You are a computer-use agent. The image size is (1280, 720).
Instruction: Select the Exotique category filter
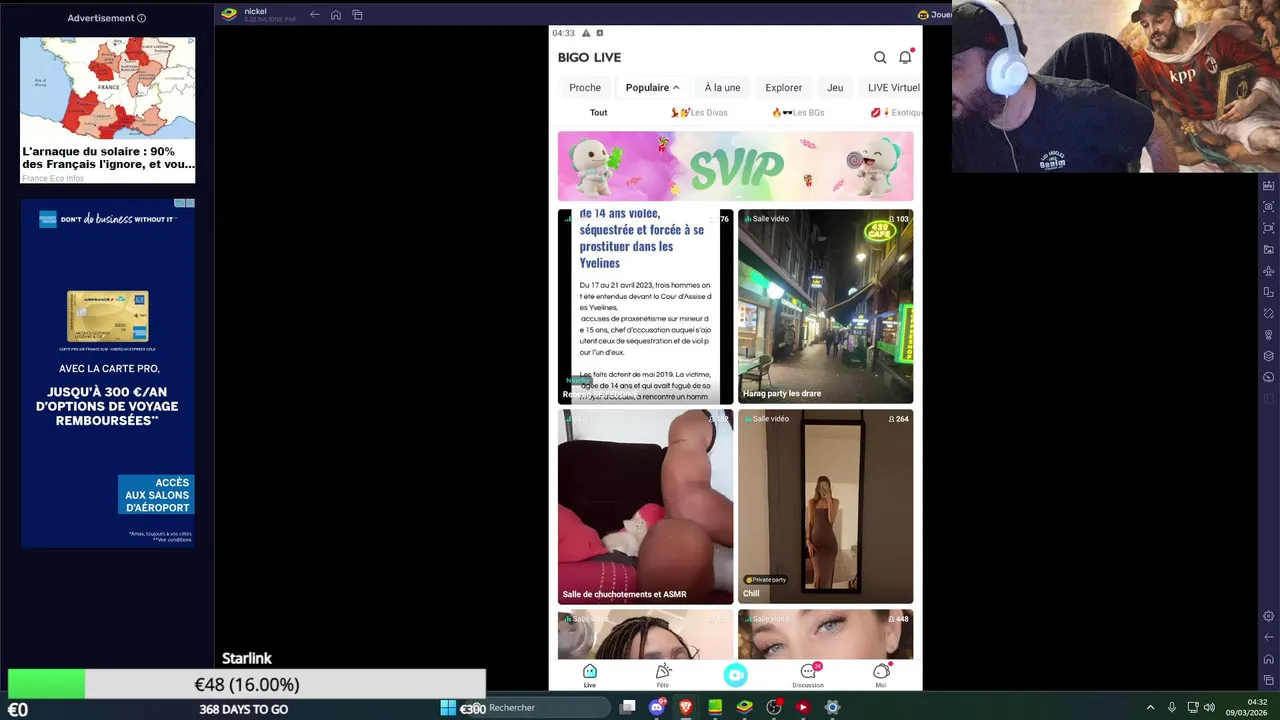click(x=896, y=113)
